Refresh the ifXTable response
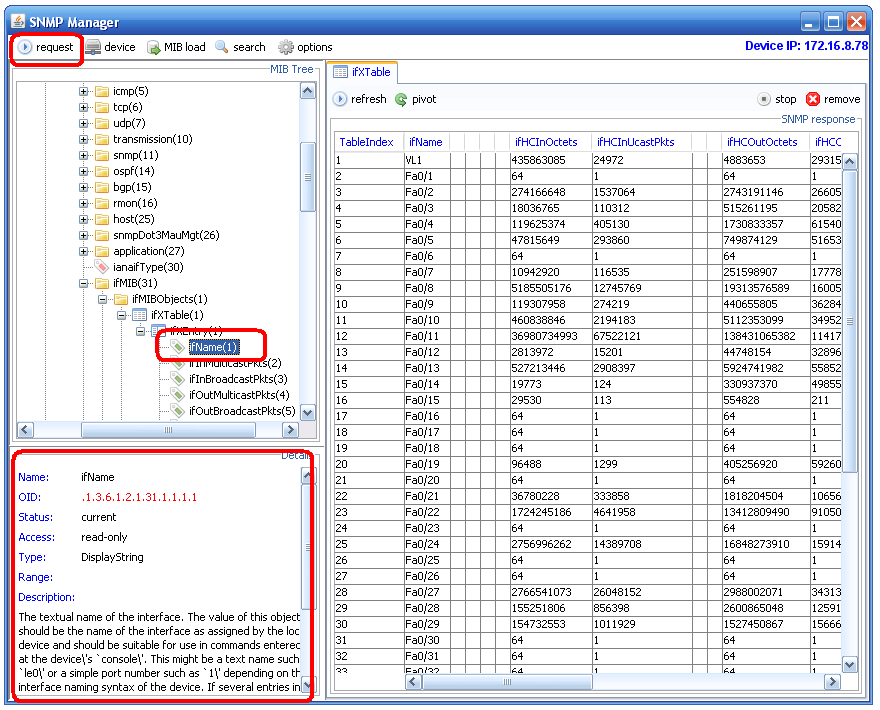The height and width of the screenshot is (710, 880). [x=360, y=99]
